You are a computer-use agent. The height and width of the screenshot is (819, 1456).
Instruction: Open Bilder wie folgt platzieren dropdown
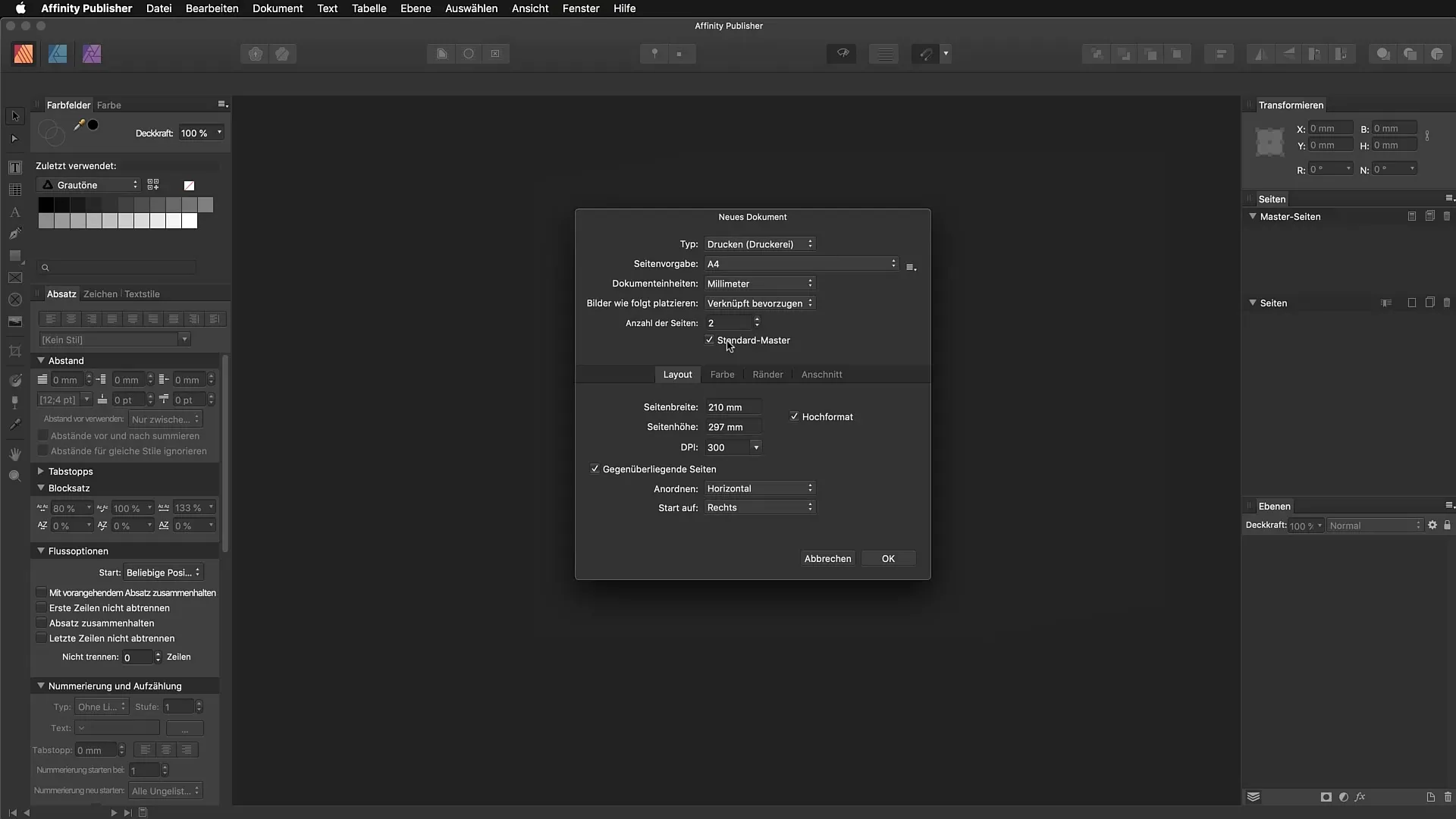point(760,303)
